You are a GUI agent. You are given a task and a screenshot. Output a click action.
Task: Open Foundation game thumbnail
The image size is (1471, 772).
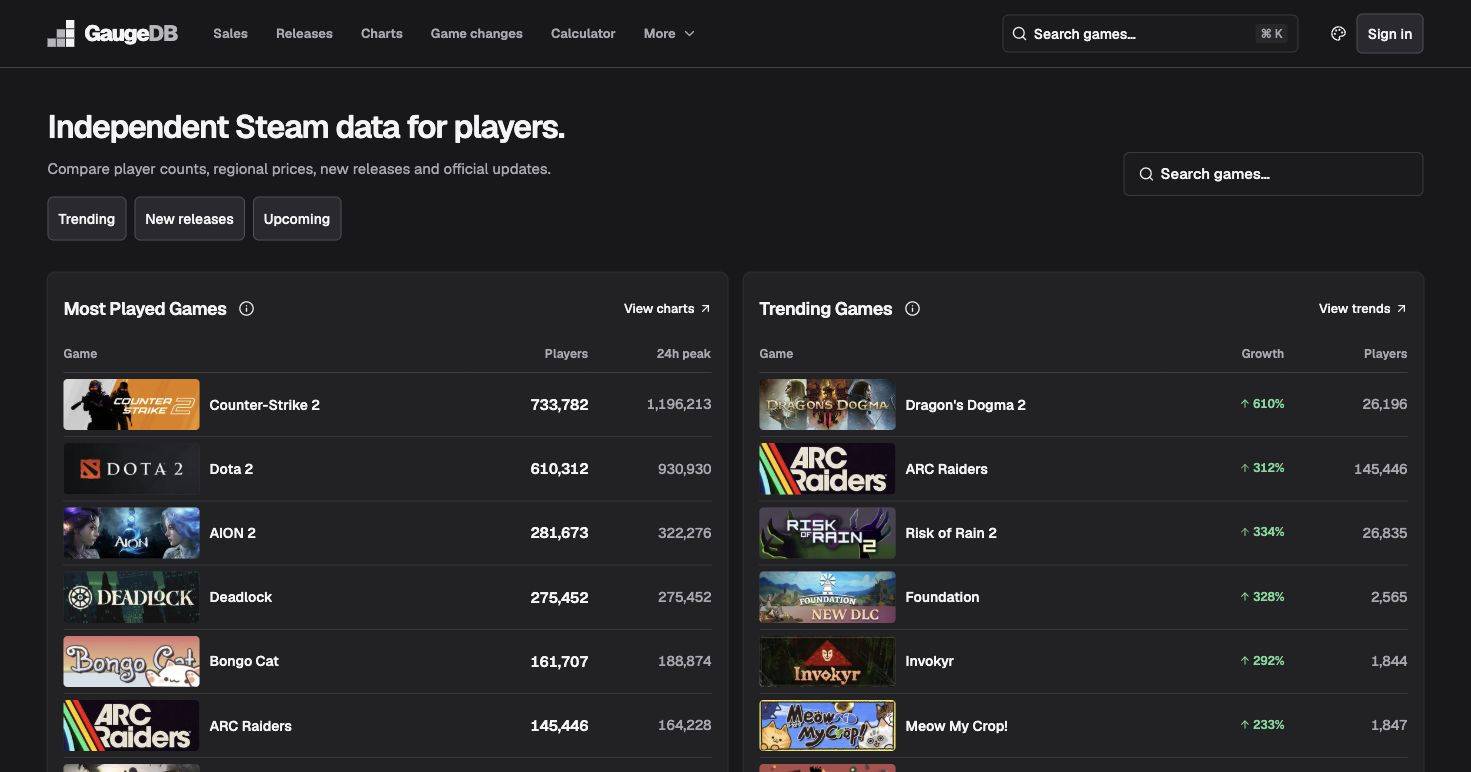coord(827,597)
